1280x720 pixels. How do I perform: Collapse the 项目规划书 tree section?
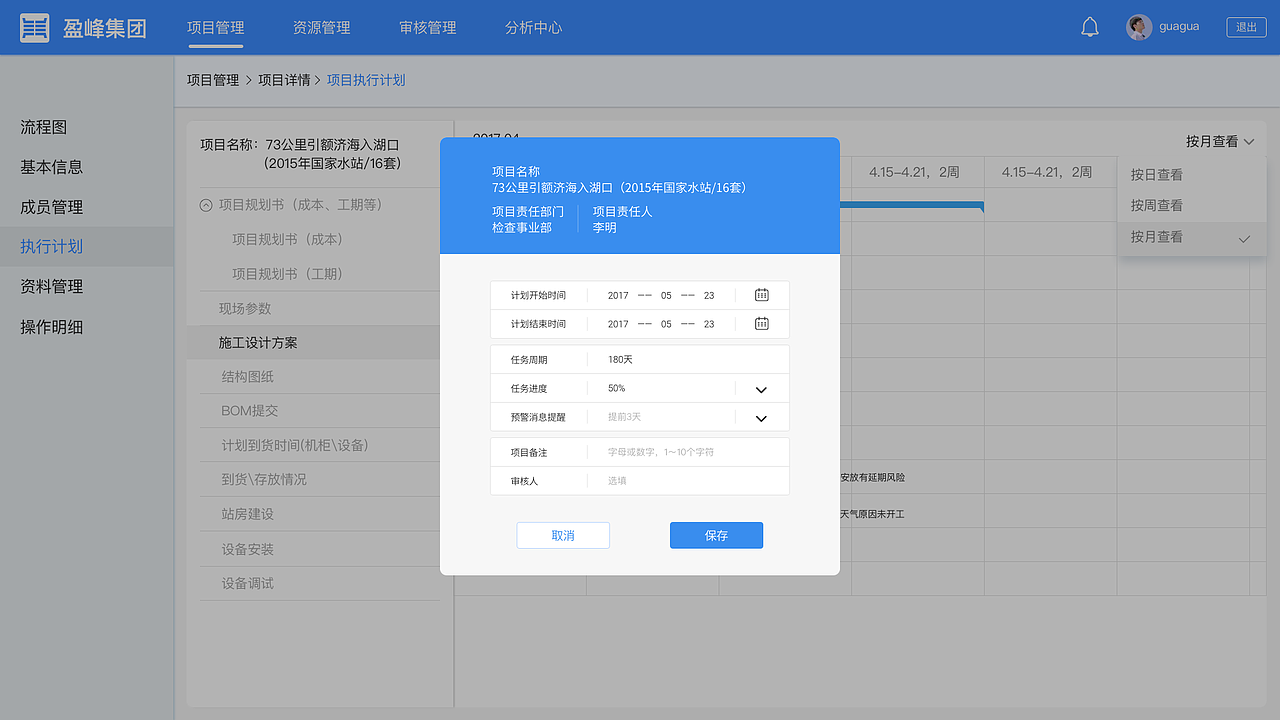coord(207,206)
